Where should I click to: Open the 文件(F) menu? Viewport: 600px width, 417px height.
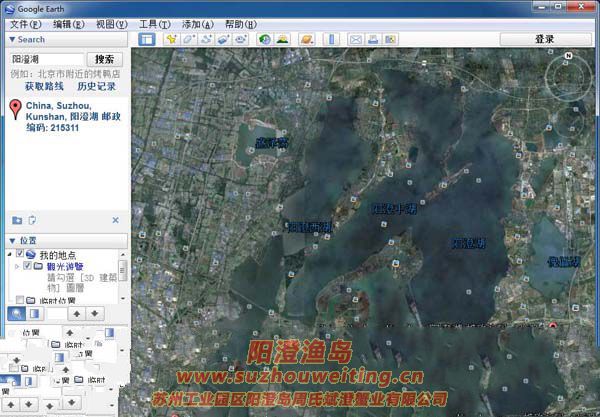25,23
